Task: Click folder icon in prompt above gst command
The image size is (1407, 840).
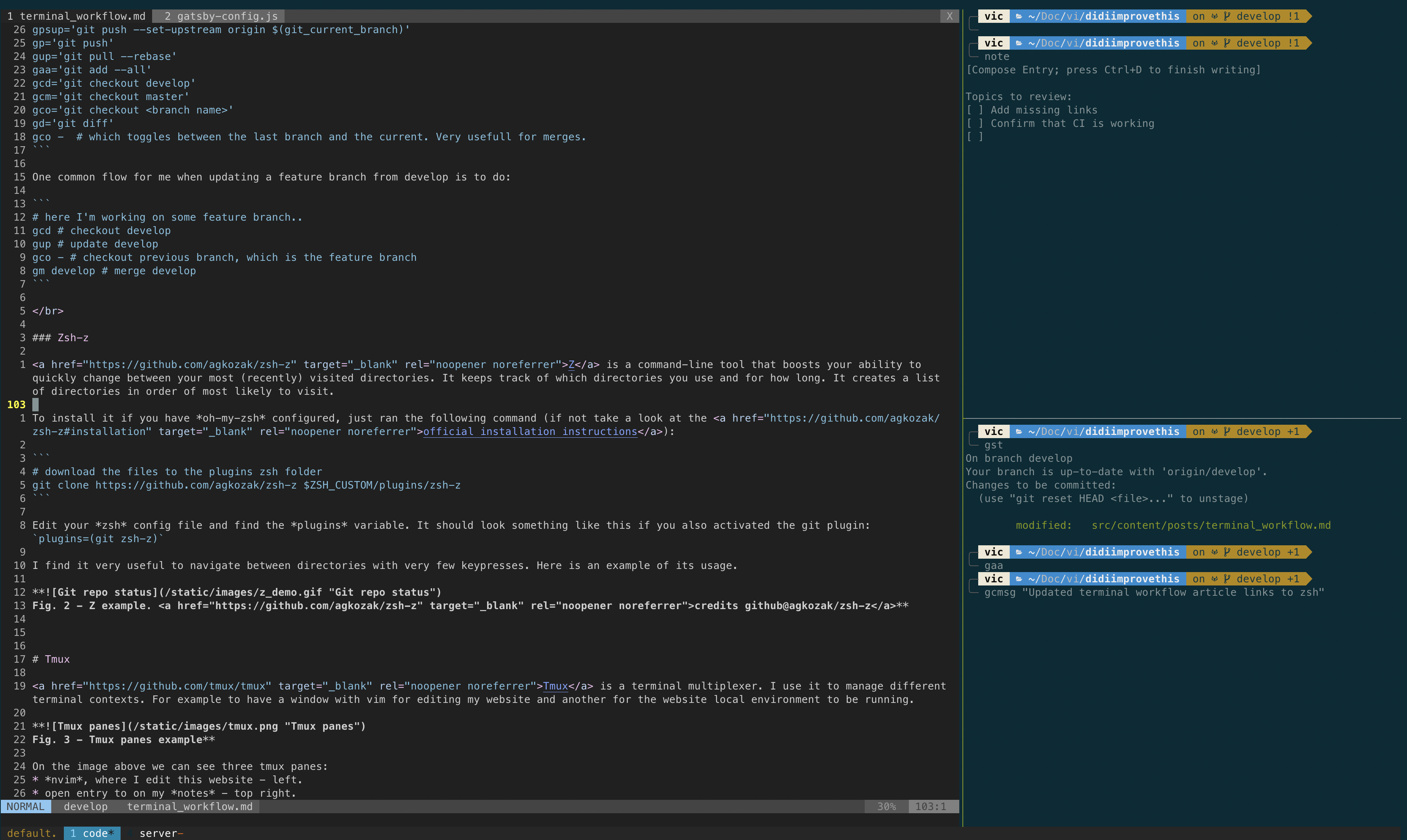Action: point(1018,432)
